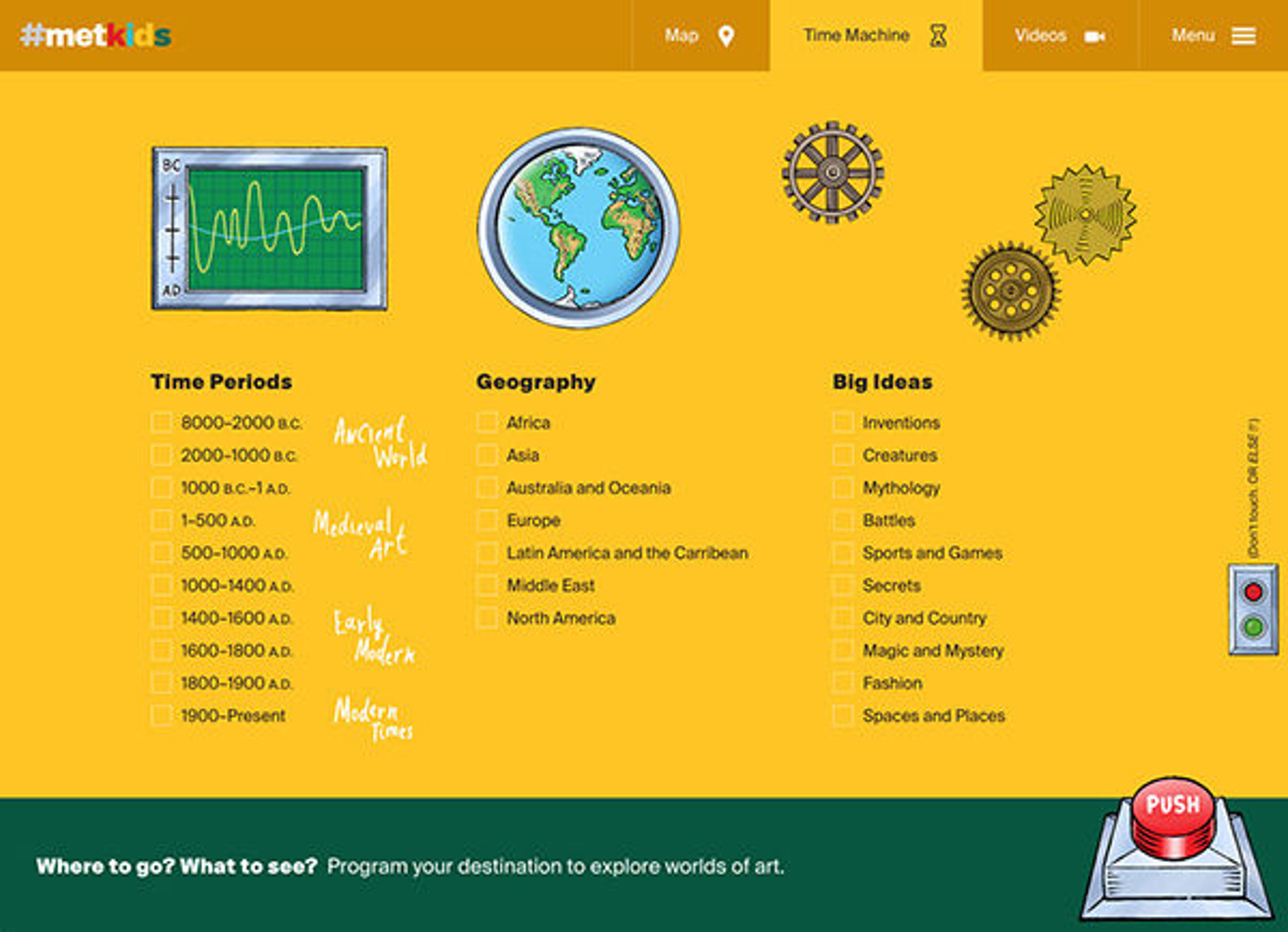Open the Map tab

[x=700, y=36]
